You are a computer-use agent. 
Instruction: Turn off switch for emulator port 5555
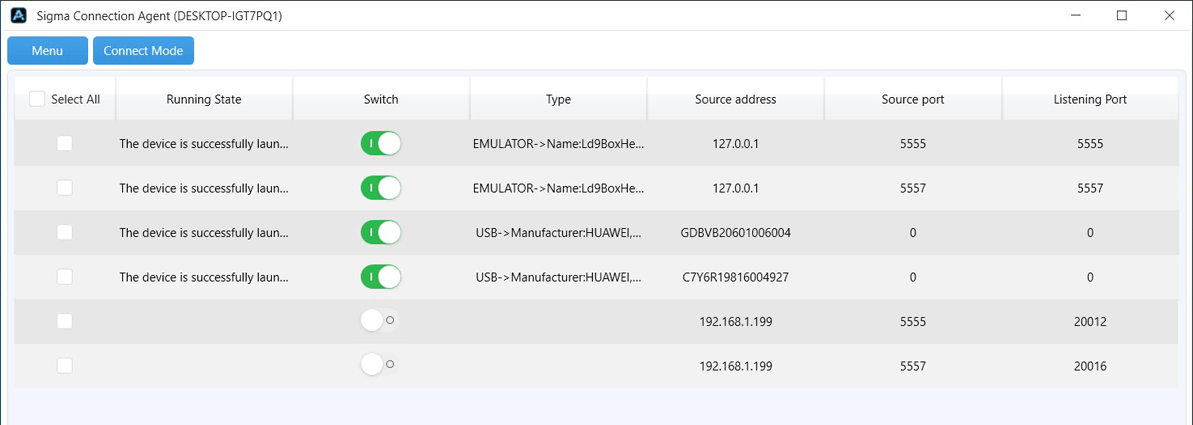pyautogui.click(x=381, y=143)
